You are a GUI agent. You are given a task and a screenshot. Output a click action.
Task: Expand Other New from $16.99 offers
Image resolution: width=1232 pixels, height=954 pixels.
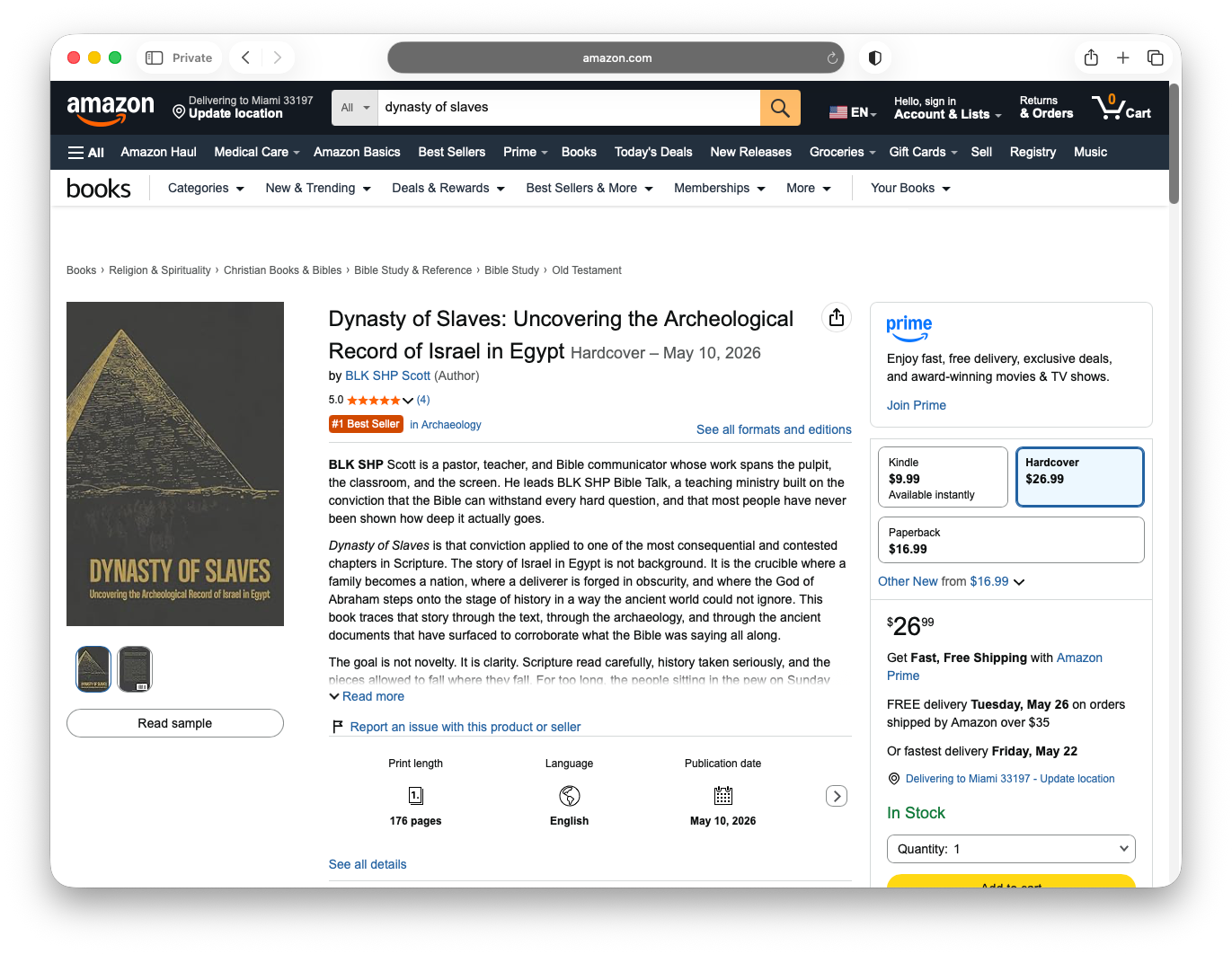point(951,581)
